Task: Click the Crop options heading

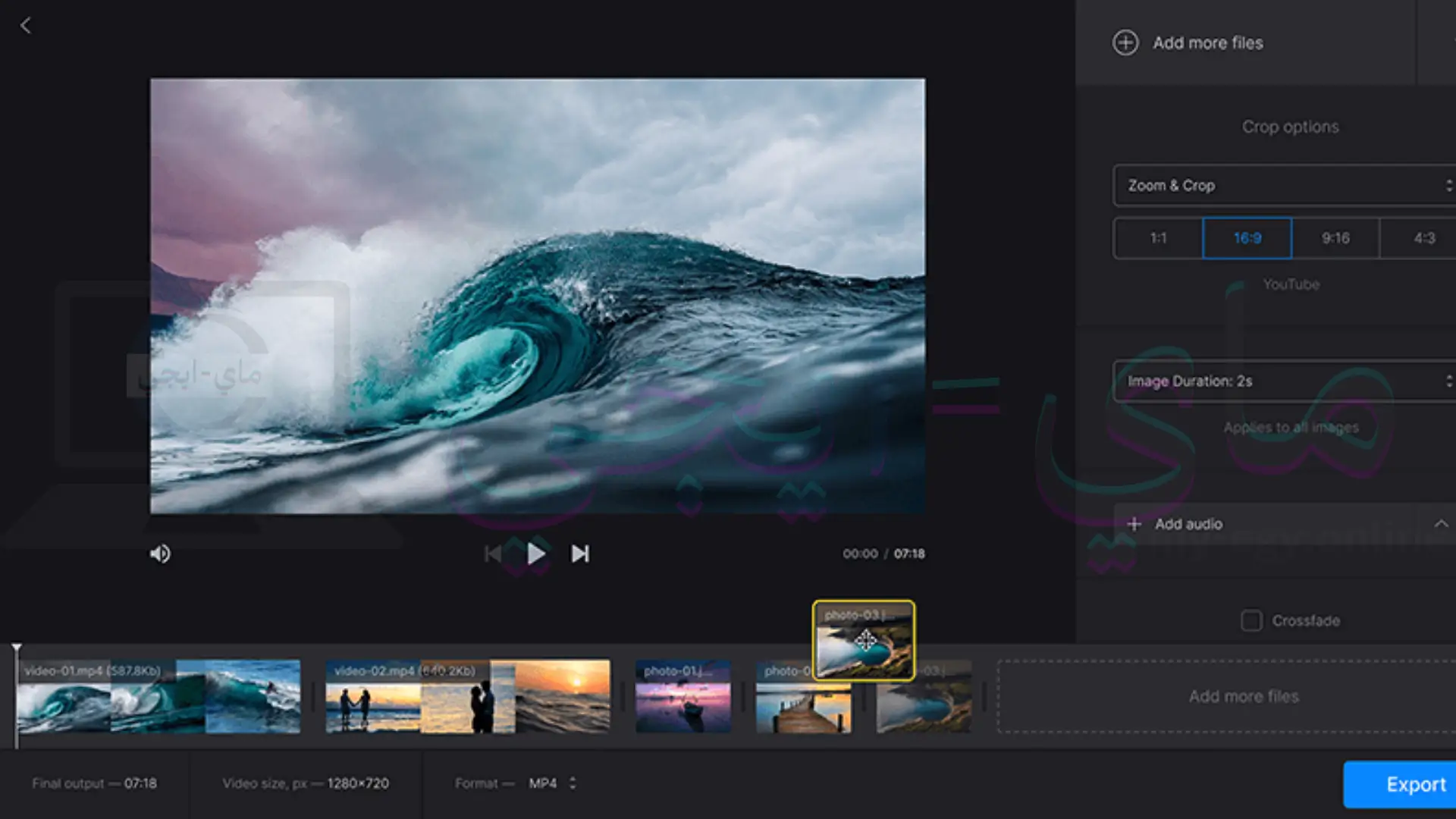Action: click(1290, 127)
